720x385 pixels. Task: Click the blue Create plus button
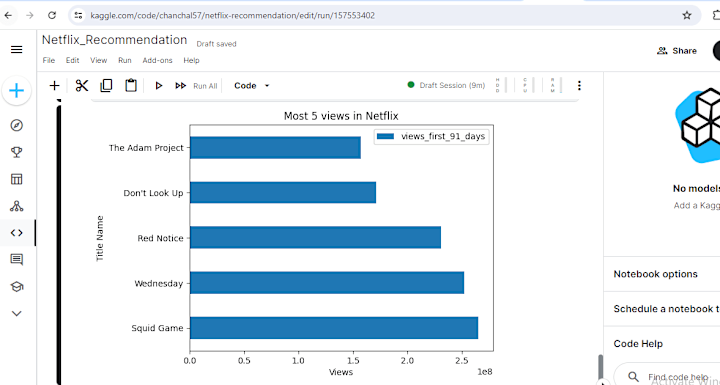point(17,91)
